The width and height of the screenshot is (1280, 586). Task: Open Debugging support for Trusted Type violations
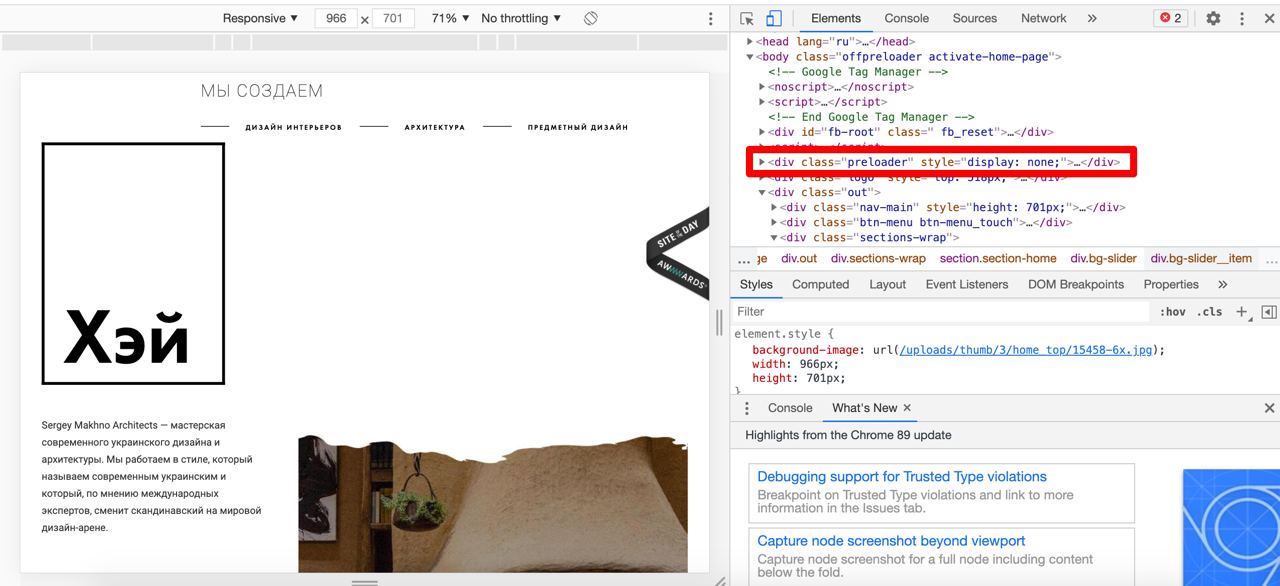902,477
